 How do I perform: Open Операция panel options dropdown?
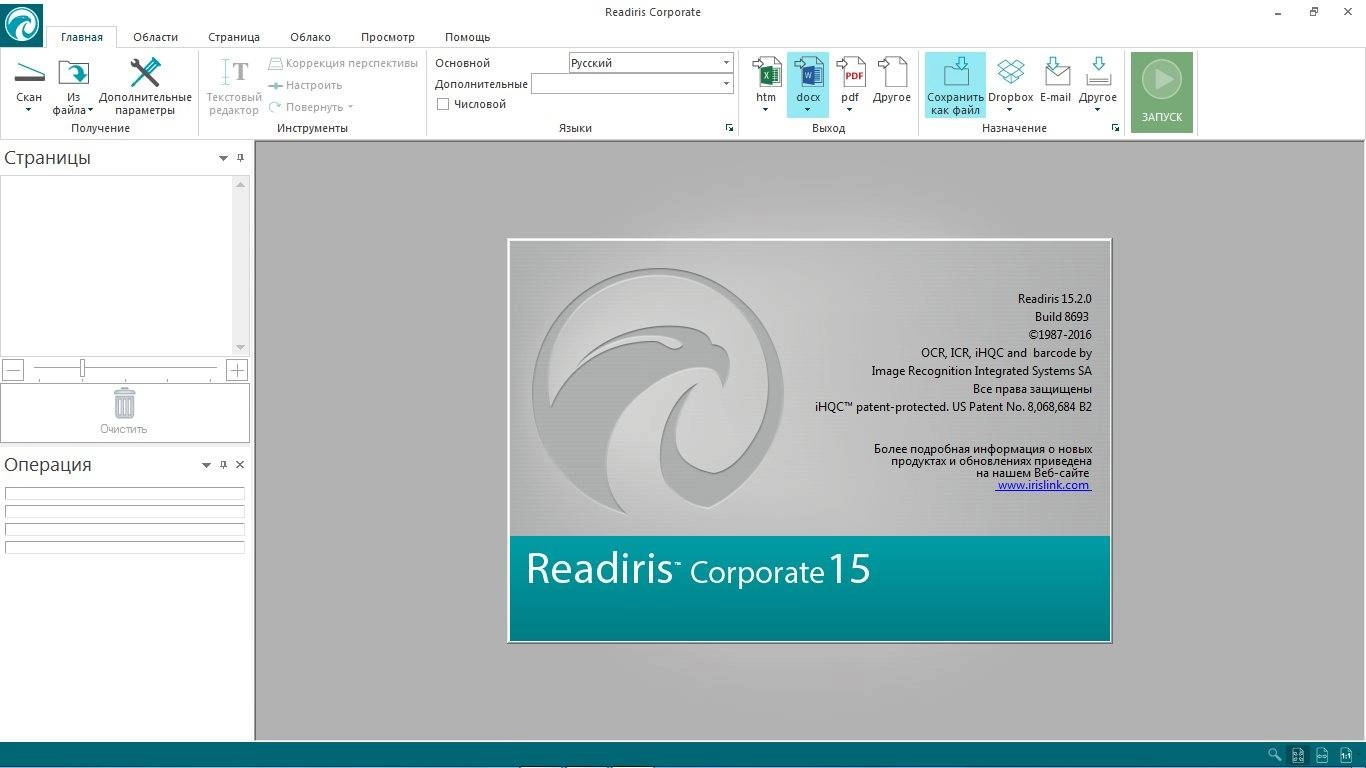point(207,465)
